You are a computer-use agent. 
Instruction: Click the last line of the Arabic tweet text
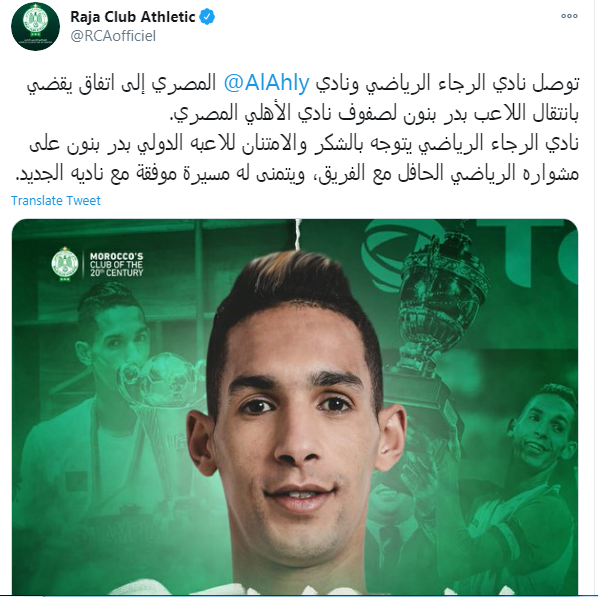click(x=297, y=172)
